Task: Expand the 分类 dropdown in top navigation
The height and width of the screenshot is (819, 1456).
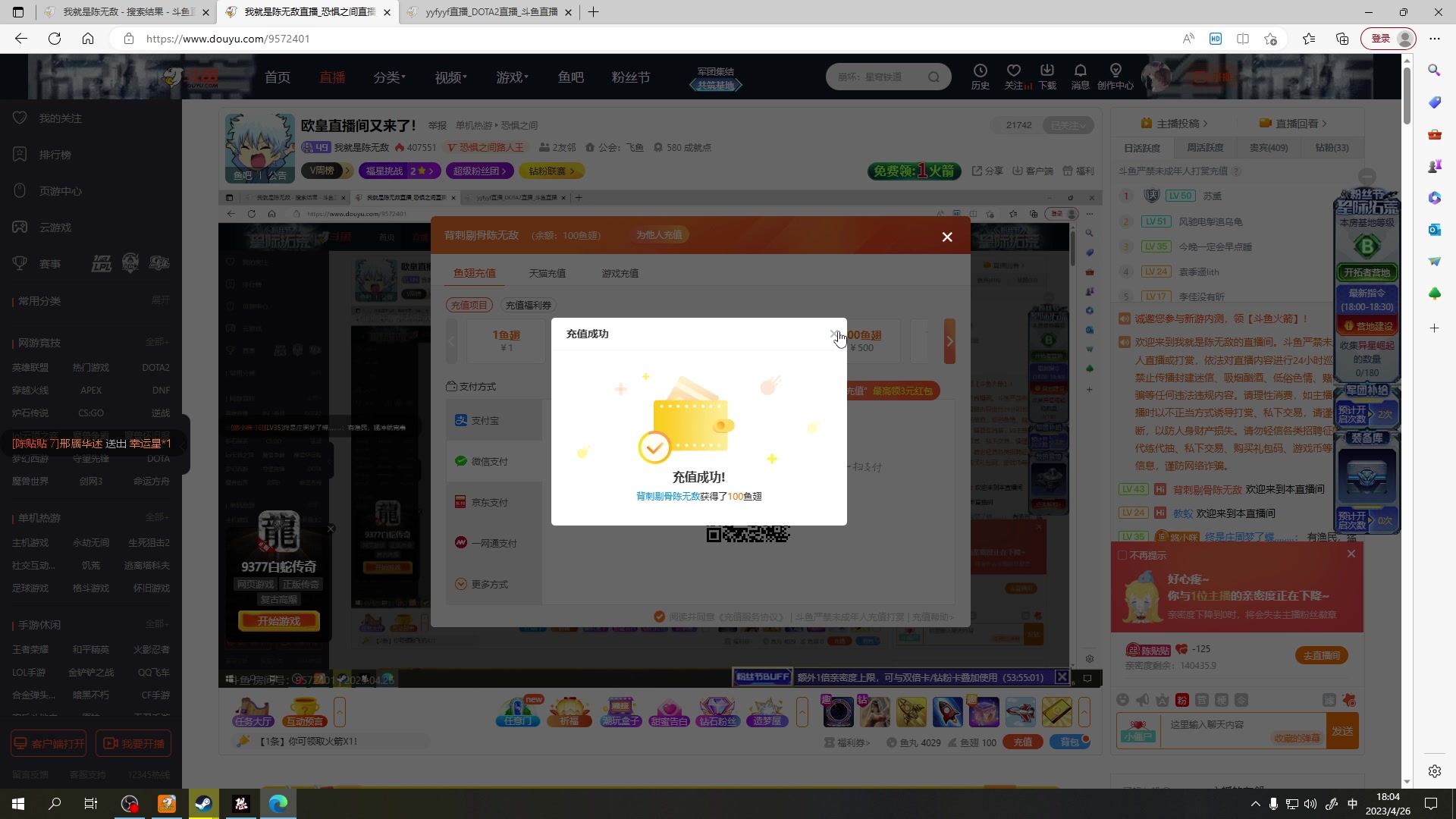Action: tap(389, 77)
